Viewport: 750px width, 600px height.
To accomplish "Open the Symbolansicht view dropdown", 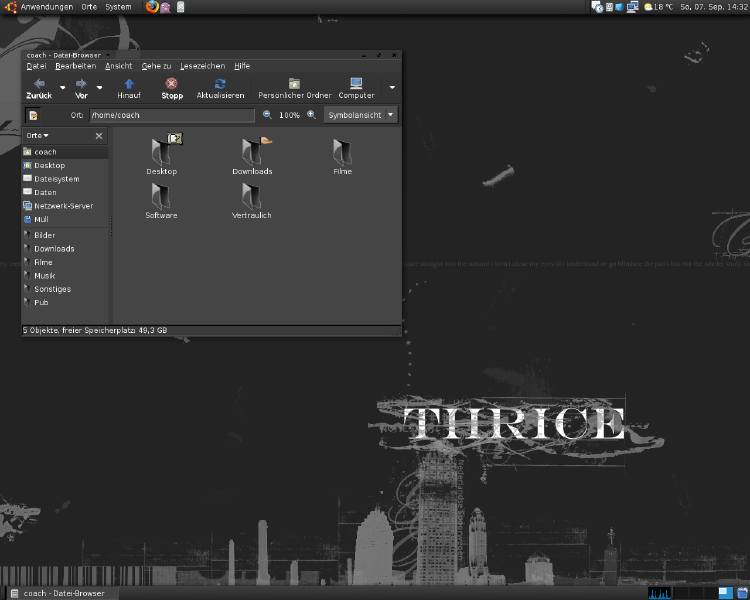I will click(361, 115).
